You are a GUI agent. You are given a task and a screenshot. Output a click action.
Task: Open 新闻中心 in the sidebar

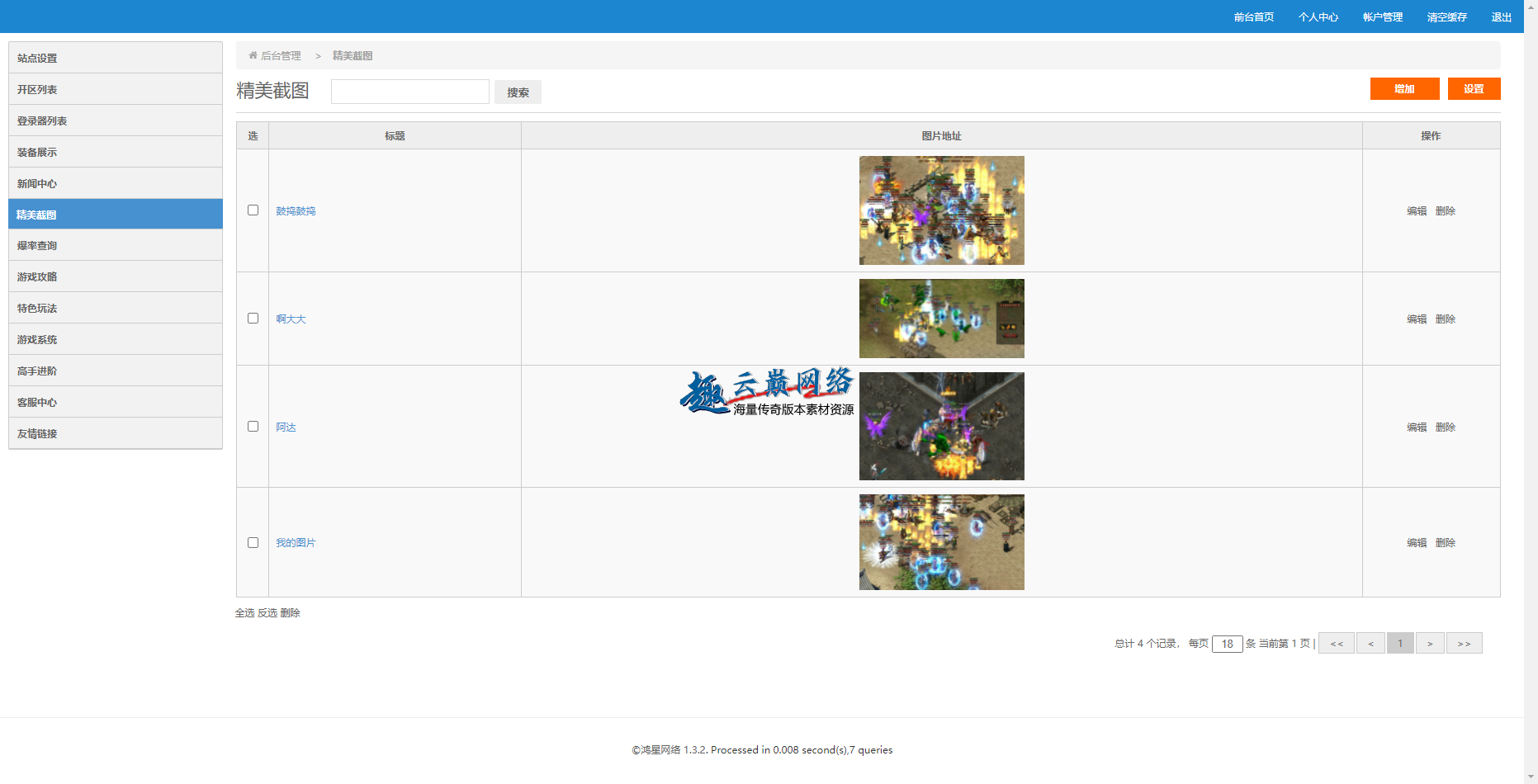coord(116,183)
